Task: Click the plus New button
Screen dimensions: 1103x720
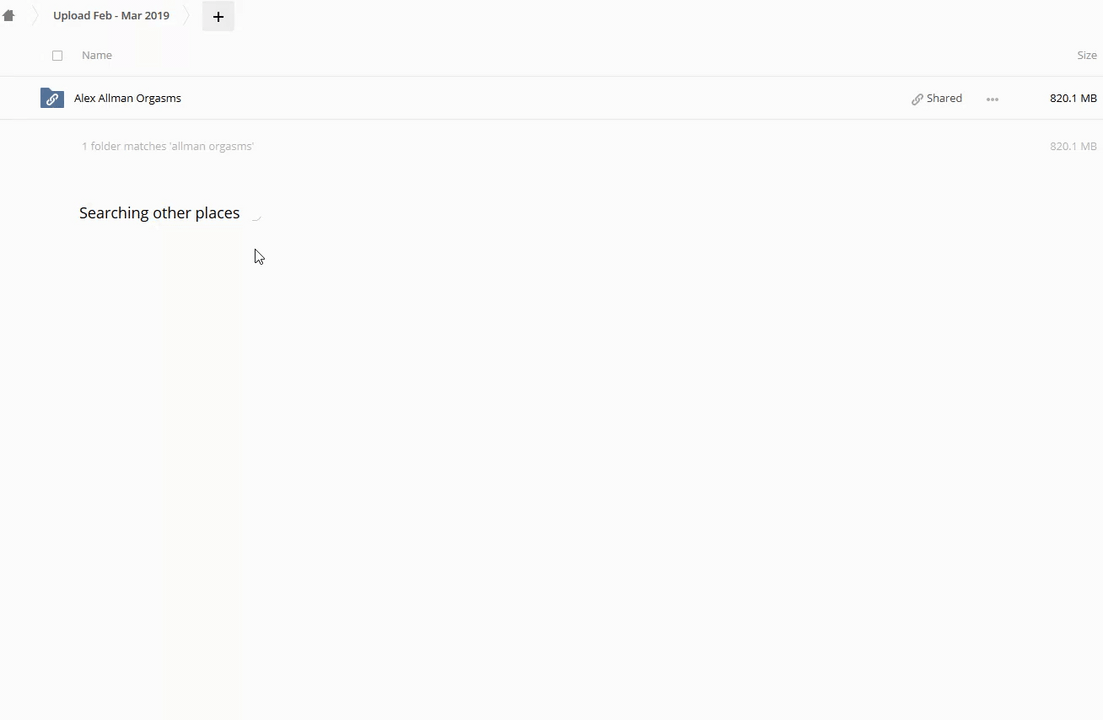Action: 218,16
